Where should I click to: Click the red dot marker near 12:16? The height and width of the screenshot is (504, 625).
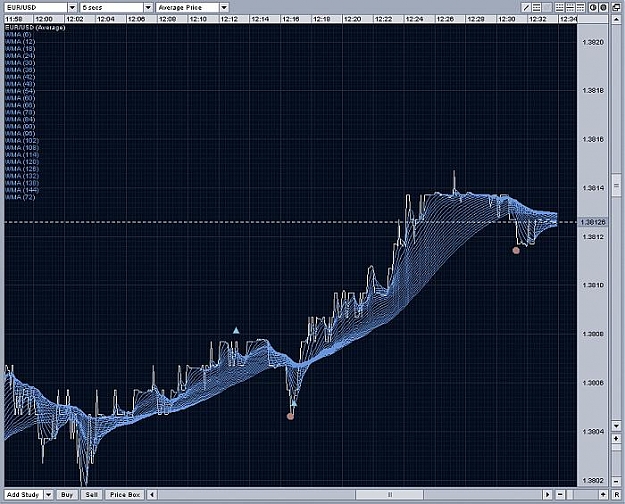pos(290,416)
